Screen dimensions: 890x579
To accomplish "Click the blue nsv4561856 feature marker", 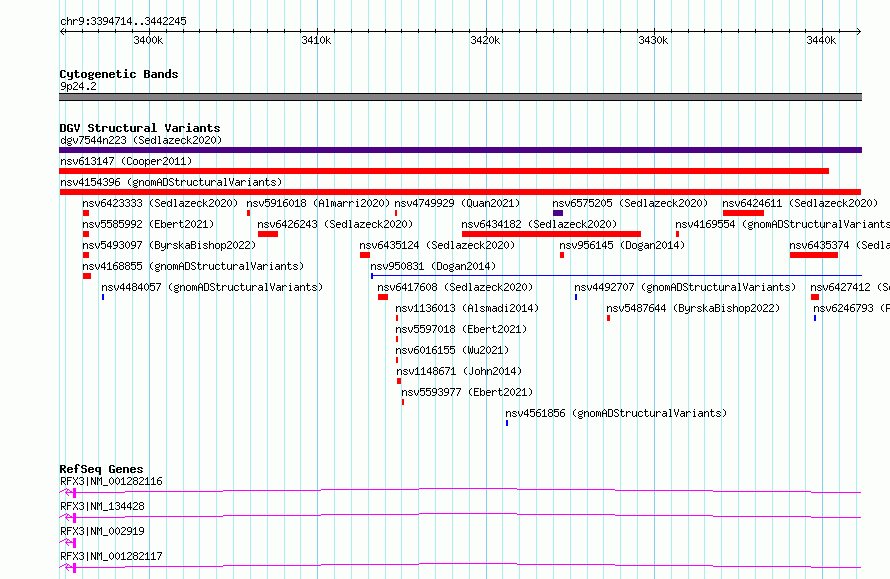I will [507, 423].
